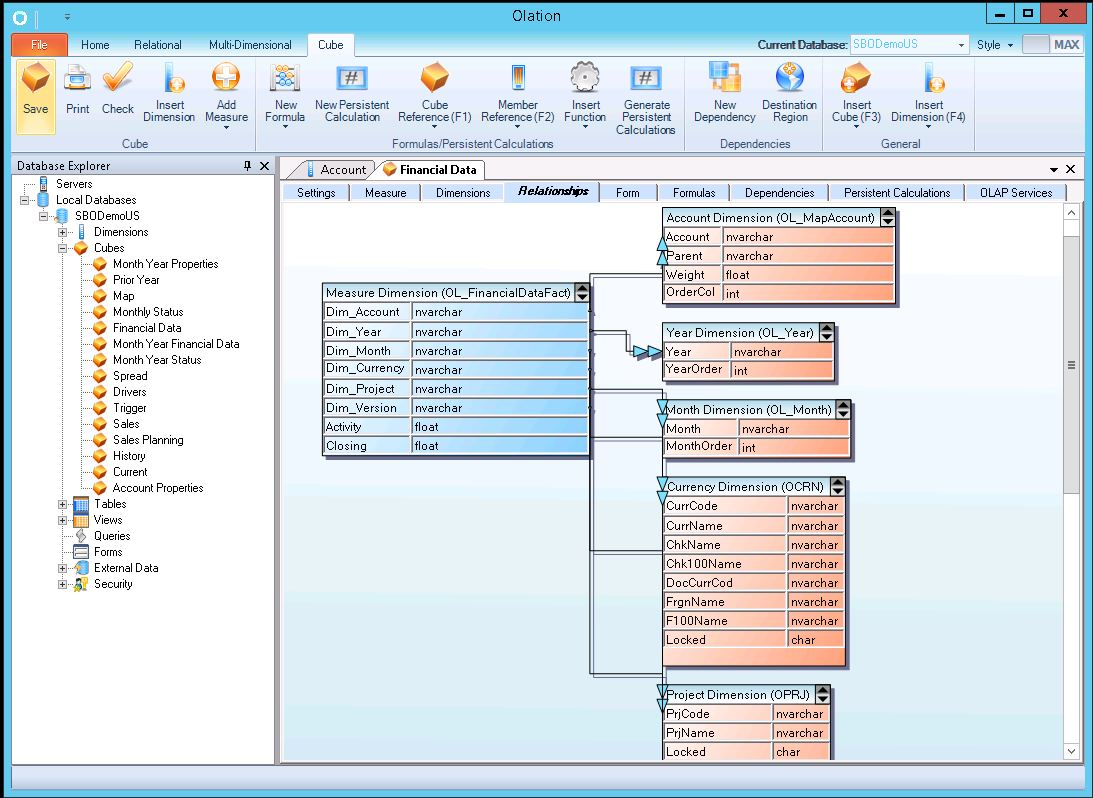Open the document tab list dropdown
Viewport: 1093px width, 798px height.
(1054, 169)
